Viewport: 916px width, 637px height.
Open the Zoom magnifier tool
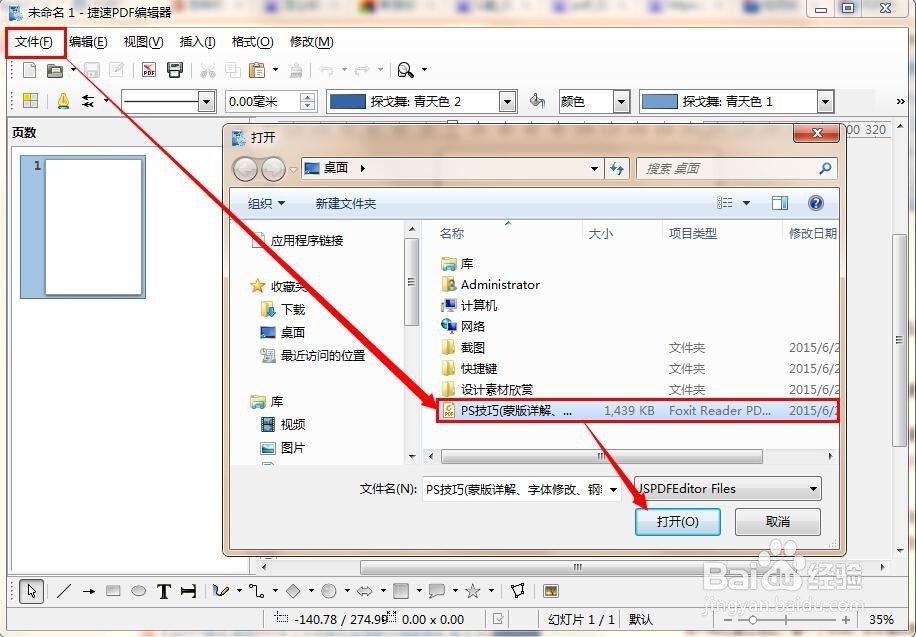(404, 70)
